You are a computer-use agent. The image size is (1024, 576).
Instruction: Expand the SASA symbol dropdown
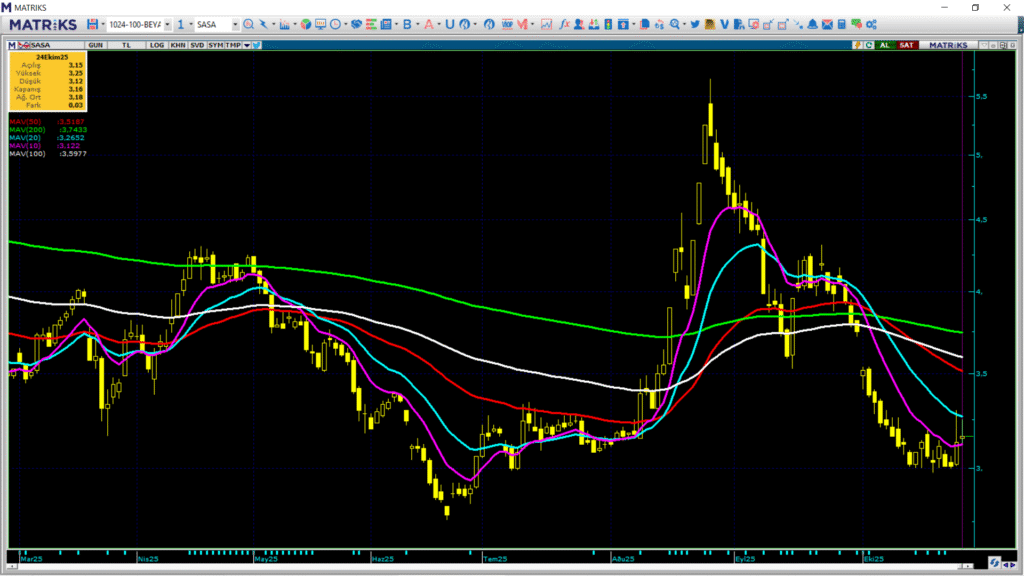point(234,24)
